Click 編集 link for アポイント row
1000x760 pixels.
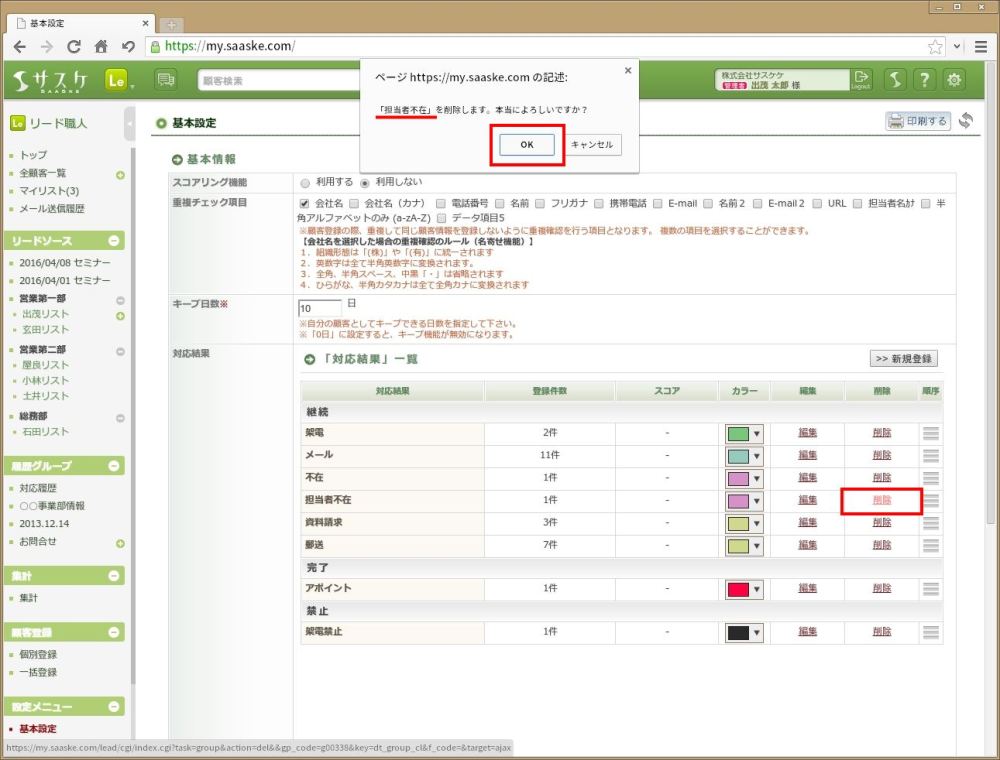(807, 588)
